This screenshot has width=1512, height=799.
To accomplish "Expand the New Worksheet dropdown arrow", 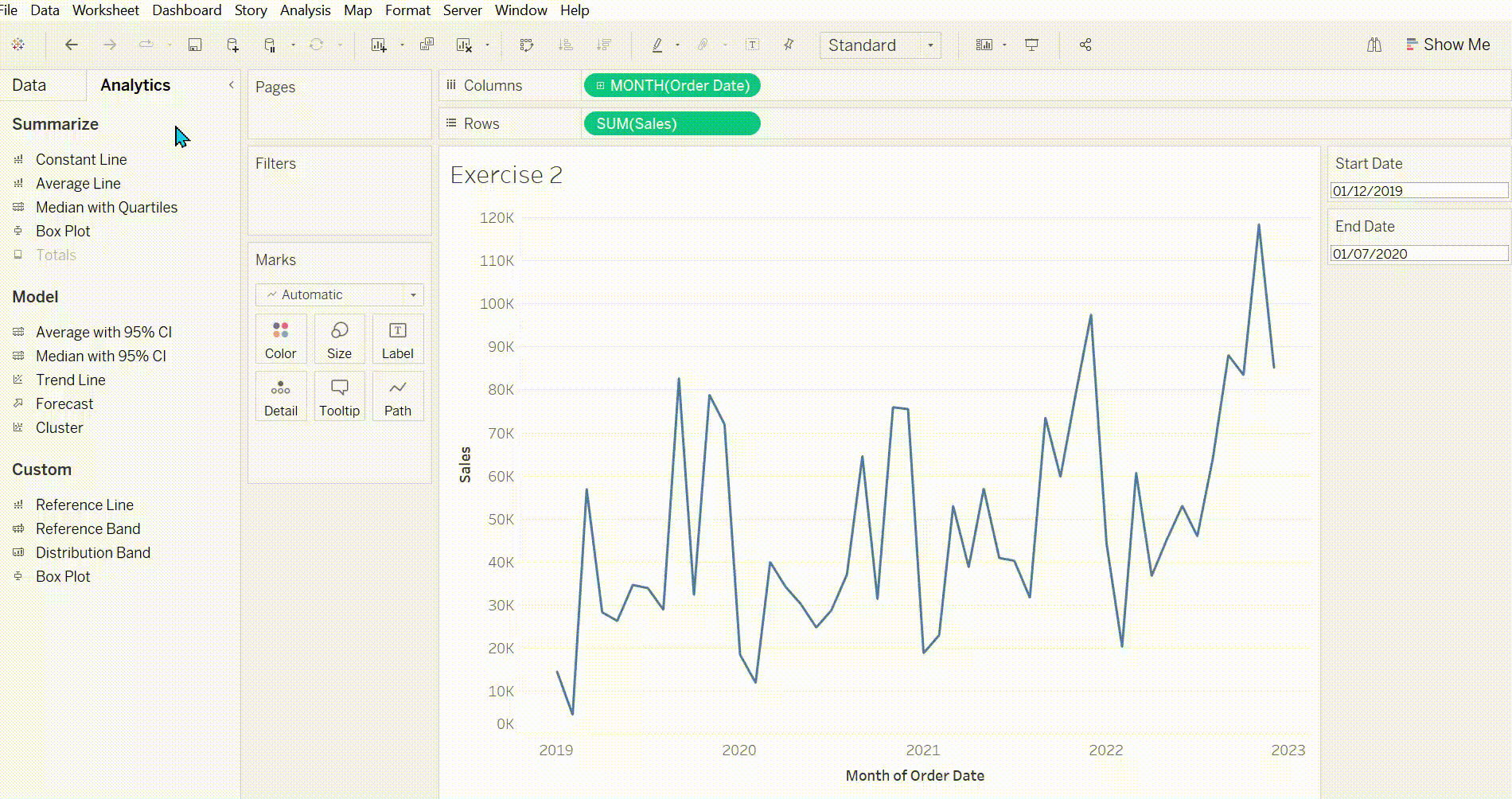I will pos(402,45).
